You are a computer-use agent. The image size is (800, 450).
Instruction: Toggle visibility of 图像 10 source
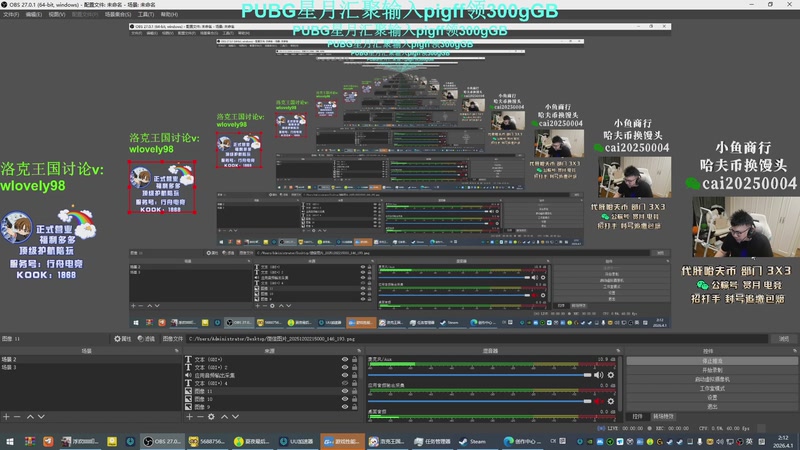[345, 399]
